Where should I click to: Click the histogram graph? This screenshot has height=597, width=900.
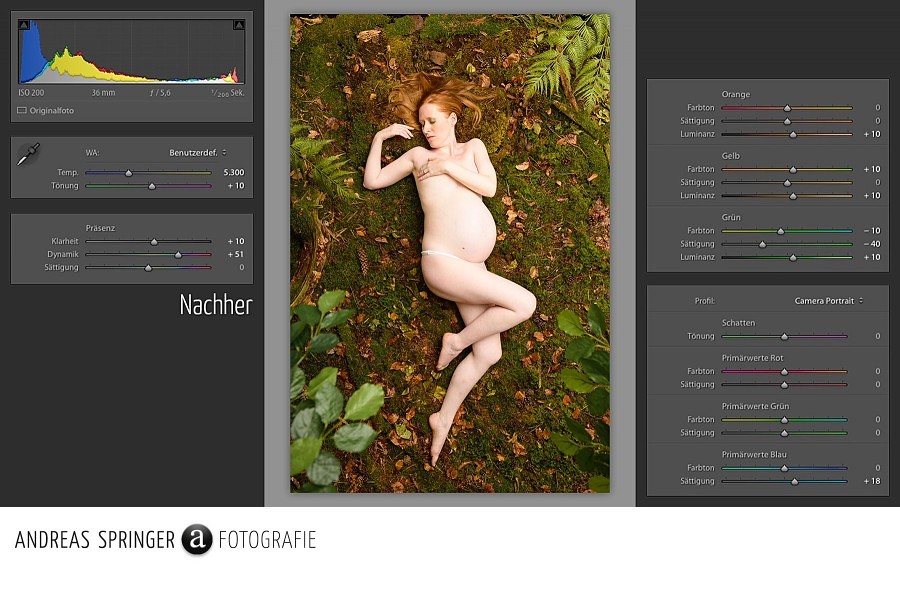point(131,52)
